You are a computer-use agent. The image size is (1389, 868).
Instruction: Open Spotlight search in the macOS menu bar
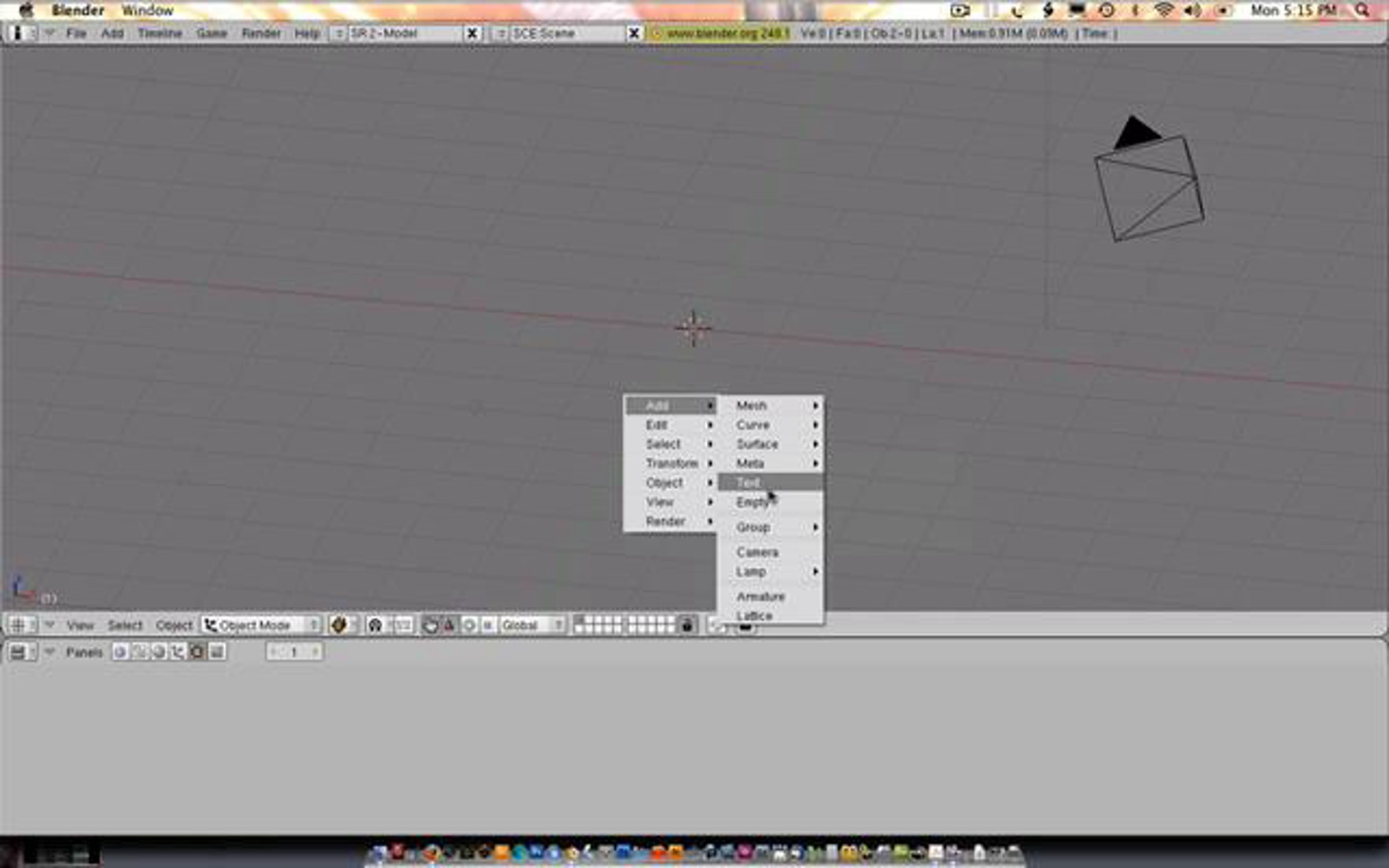[x=1362, y=10]
